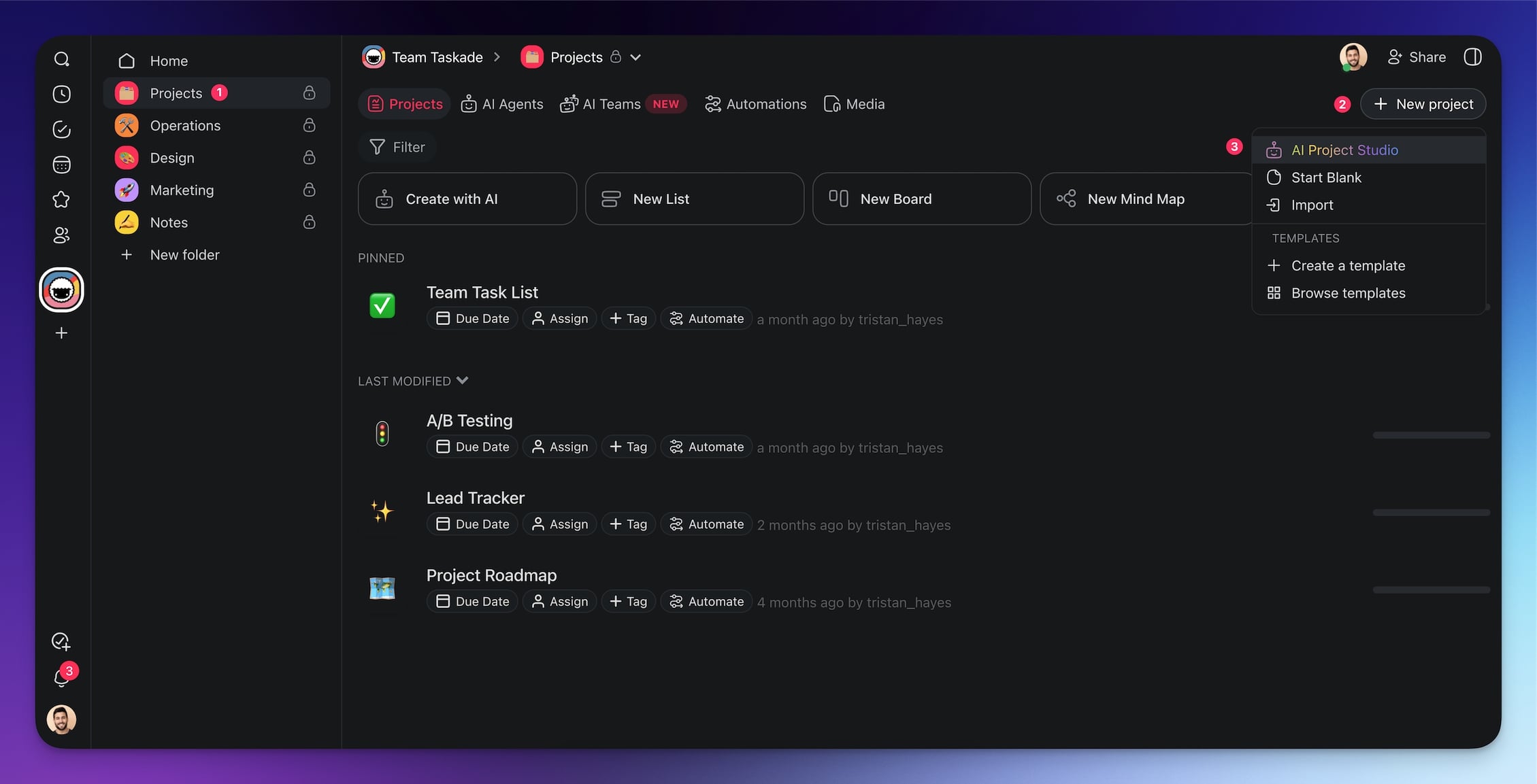Click the A/B Testing progress bar
The width and height of the screenshot is (1537, 784).
coord(1431,435)
